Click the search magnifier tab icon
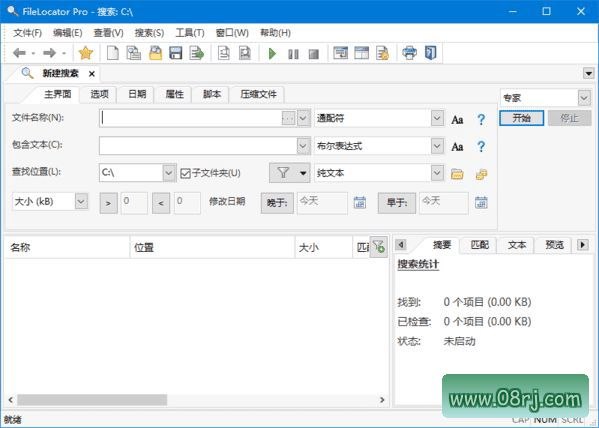 tap(27, 73)
